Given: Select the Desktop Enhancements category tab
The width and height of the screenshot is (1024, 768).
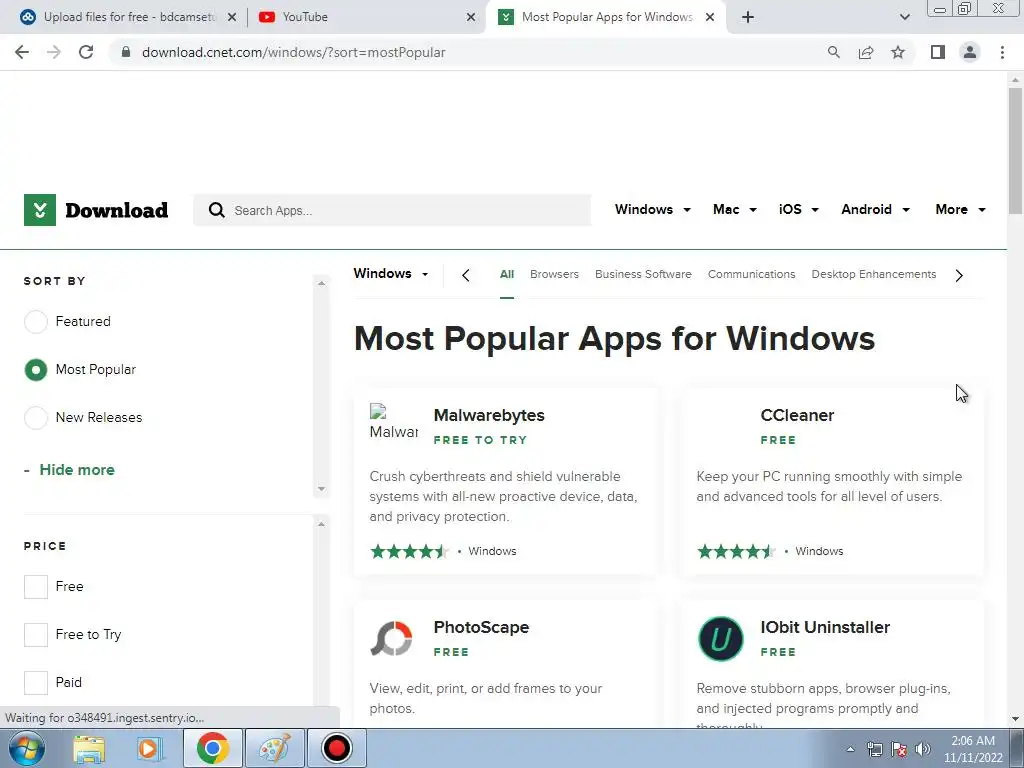Looking at the screenshot, I should pyautogui.click(x=874, y=274).
